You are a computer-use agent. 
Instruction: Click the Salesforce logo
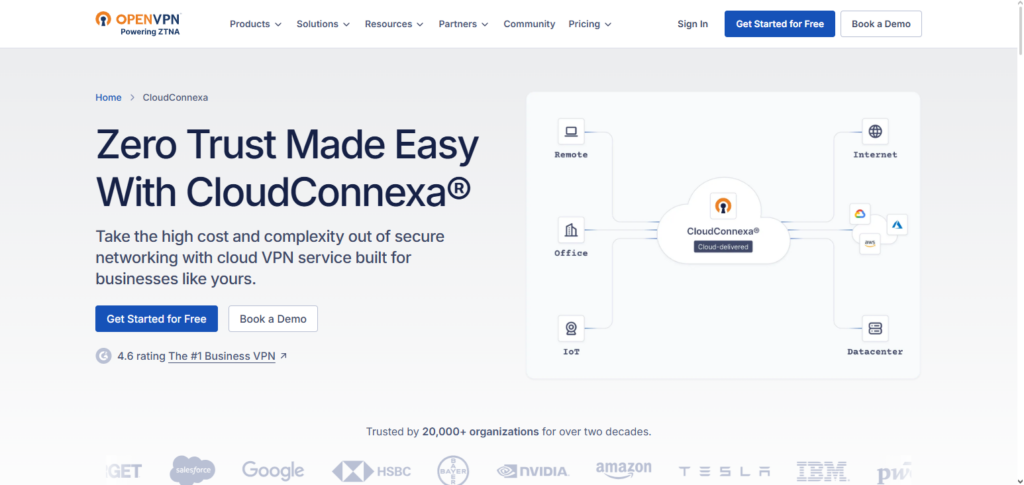(193, 470)
